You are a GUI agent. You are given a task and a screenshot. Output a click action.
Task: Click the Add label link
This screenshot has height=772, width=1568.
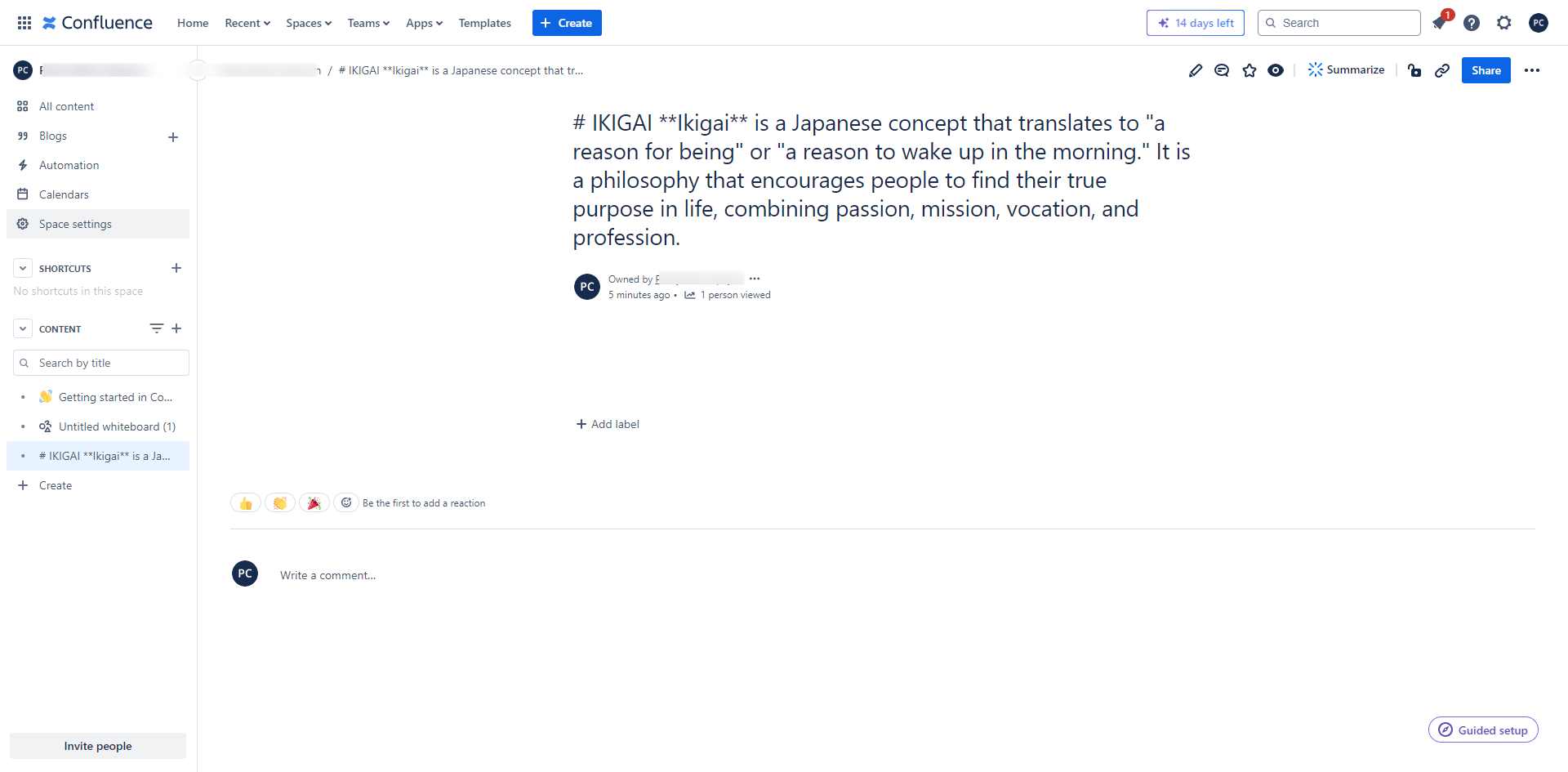pyautogui.click(x=608, y=424)
